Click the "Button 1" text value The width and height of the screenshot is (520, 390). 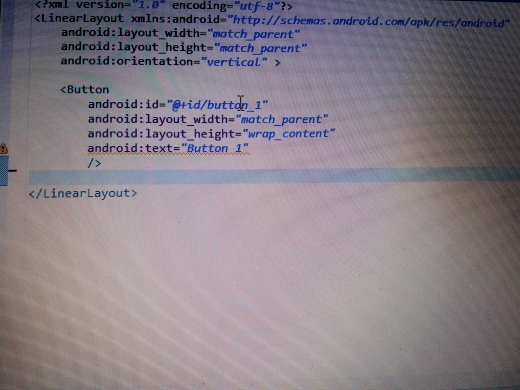215,148
